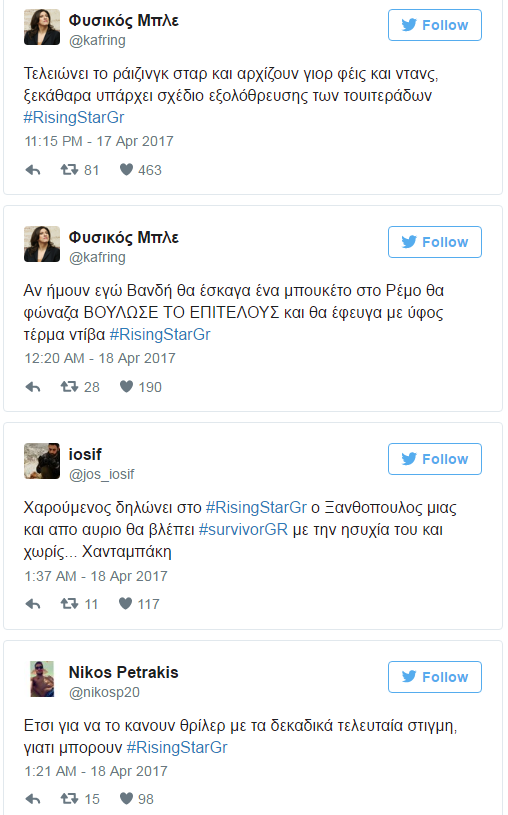Reply to iosif's tweet
508x815 pixels.
coord(33,604)
